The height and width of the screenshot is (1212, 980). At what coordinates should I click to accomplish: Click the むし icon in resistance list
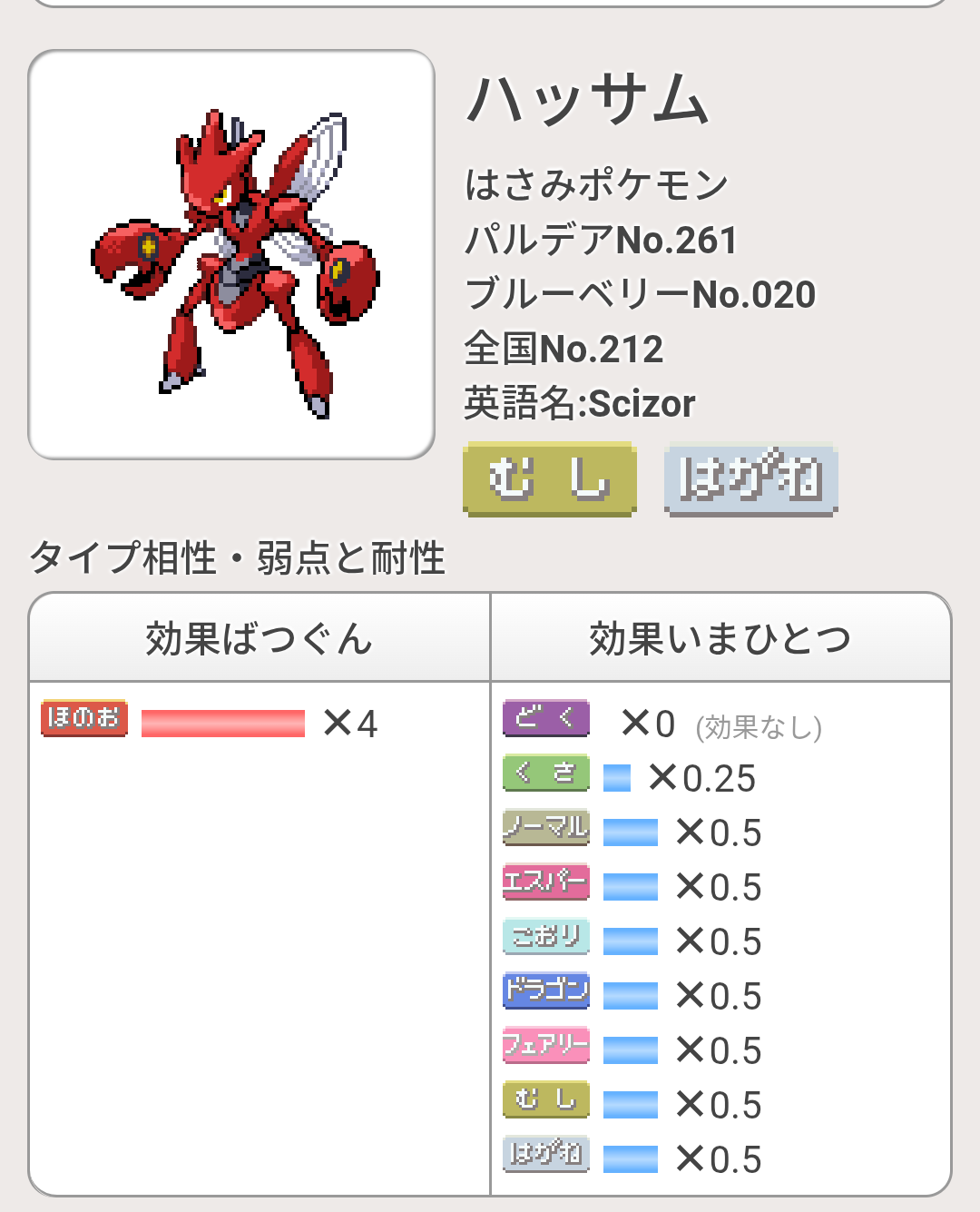click(546, 1099)
